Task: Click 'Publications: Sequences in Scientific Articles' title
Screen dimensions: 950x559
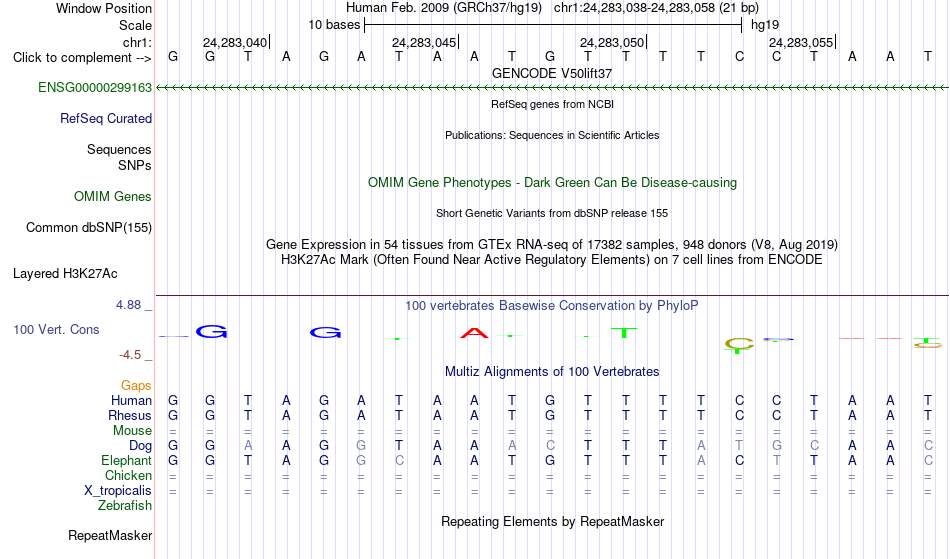Action: [552, 135]
